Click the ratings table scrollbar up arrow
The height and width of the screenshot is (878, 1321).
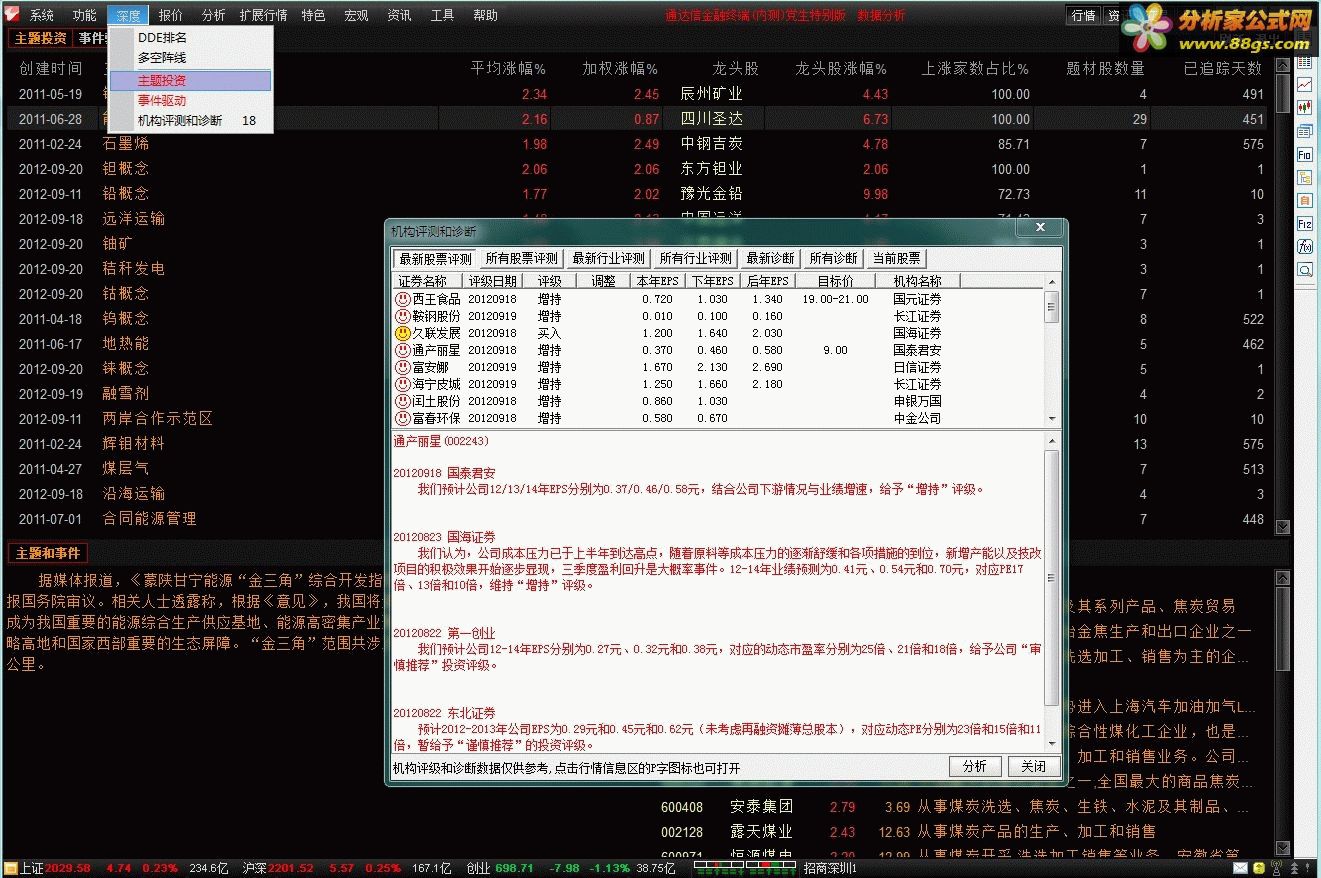click(1051, 281)
